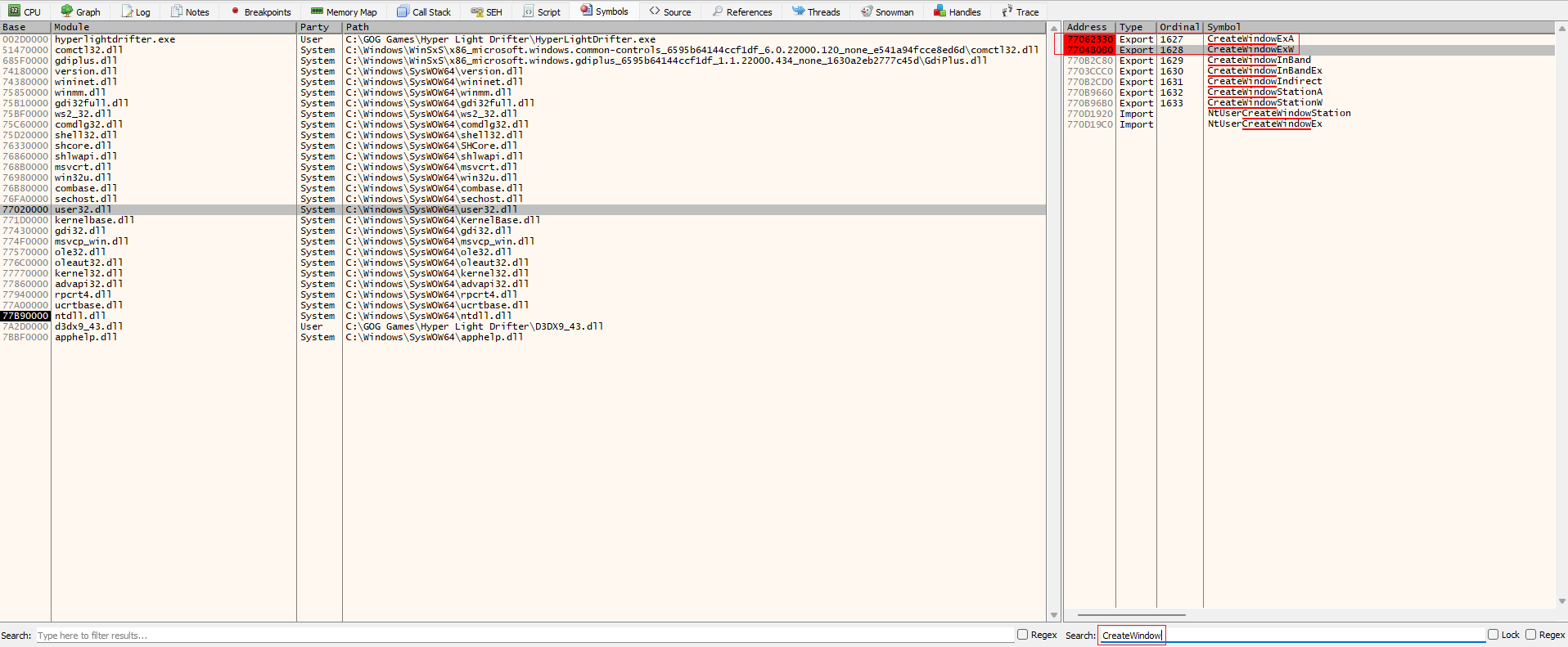
Task: Enable Regex for symbol search
Action: [x=1530, y=635]
